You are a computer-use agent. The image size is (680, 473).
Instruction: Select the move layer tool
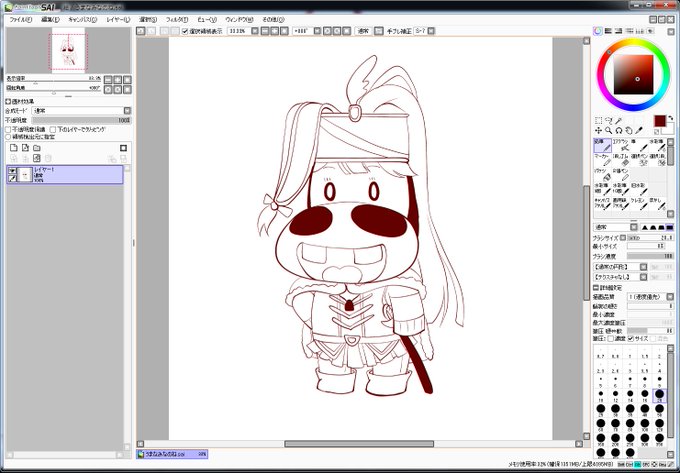(x=598, y=130)
